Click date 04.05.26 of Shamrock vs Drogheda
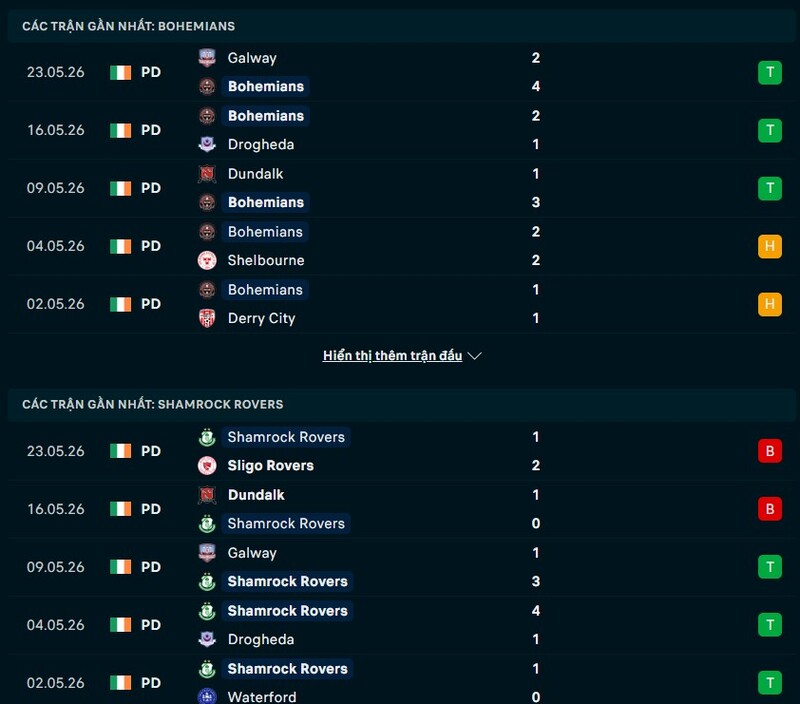The width and height of the screenshot is (800, 704). [x=56, y=625]
